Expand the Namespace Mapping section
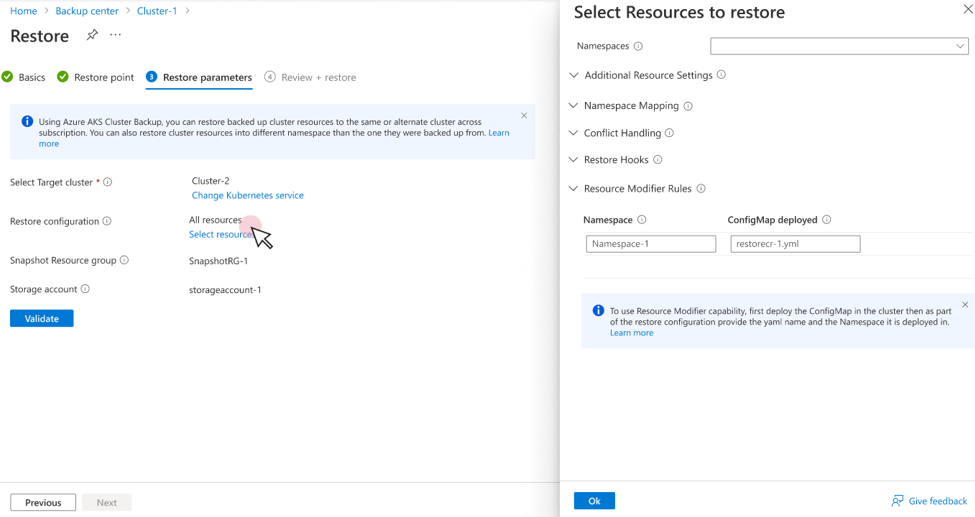Image resolution: width=975 pixels, height=517 pixels. tap(574, 105)
